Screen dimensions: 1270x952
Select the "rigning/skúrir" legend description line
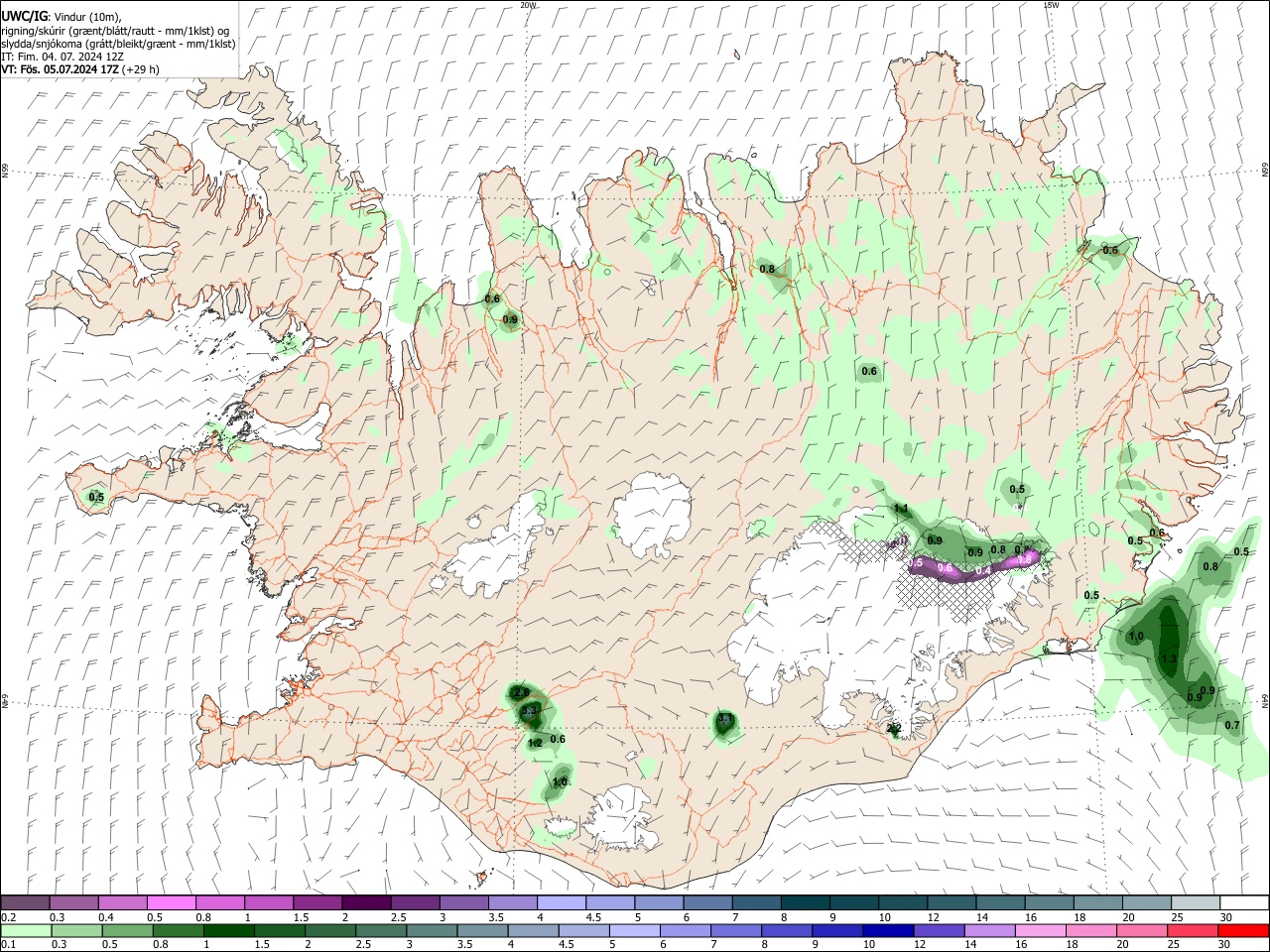pos(115,30)
